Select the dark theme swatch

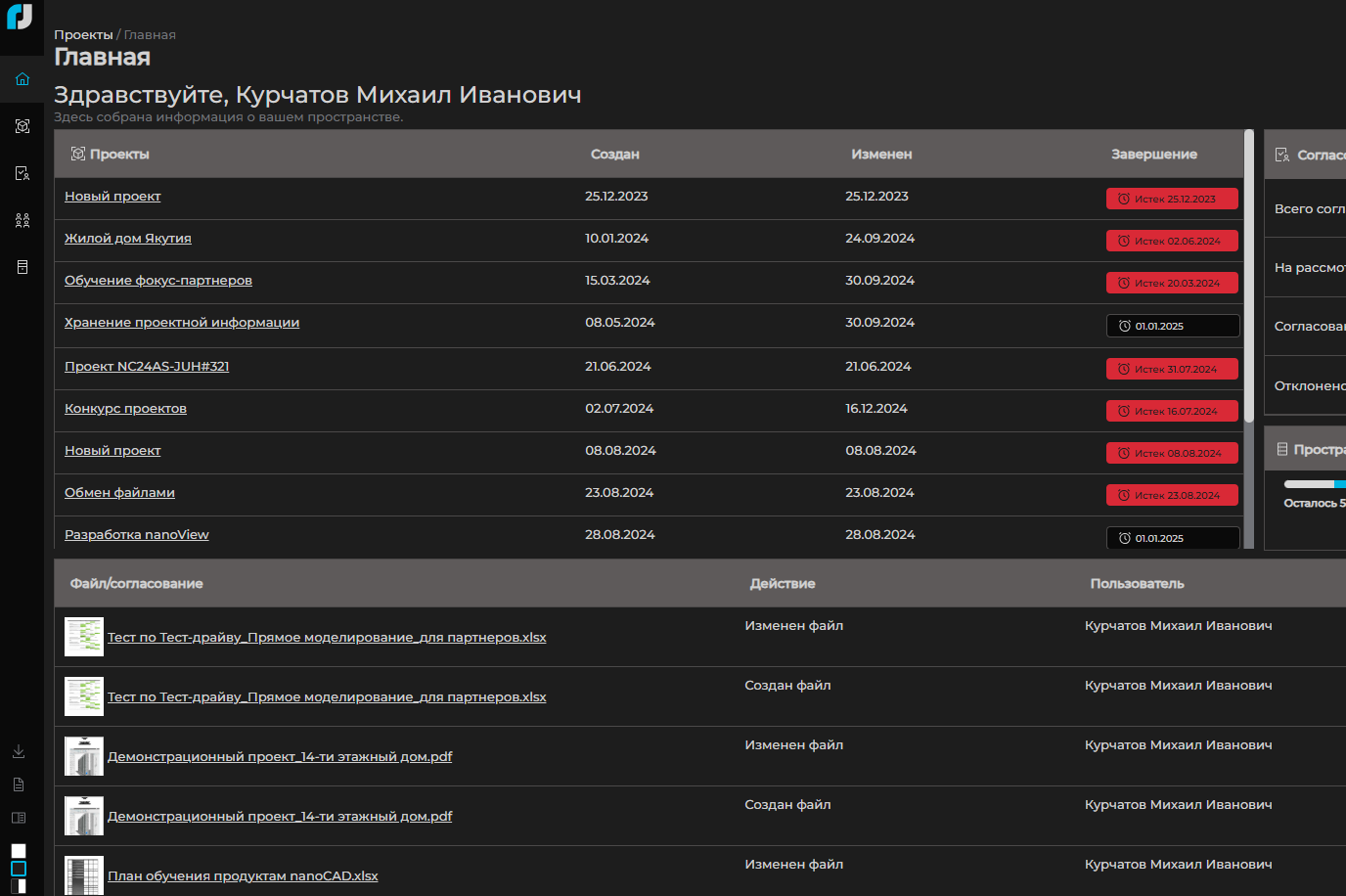coord(19,869)
